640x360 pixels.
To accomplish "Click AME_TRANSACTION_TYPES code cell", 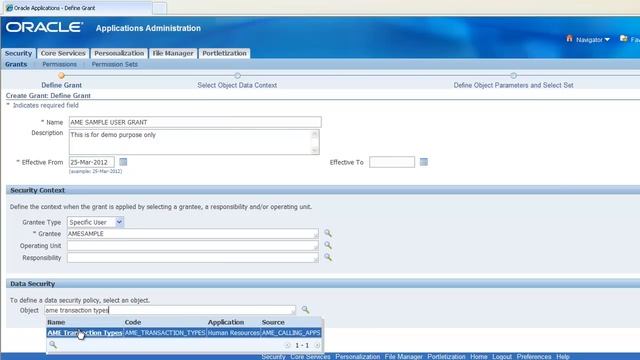I will (165, 333).
